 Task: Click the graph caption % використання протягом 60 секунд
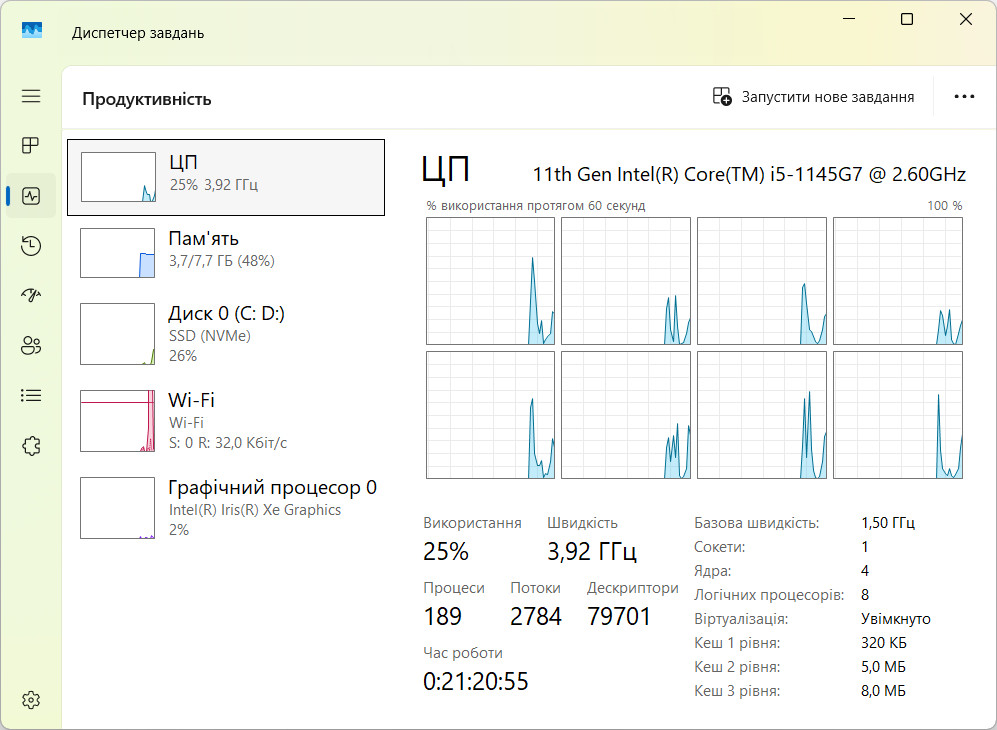tap(536, 206)
